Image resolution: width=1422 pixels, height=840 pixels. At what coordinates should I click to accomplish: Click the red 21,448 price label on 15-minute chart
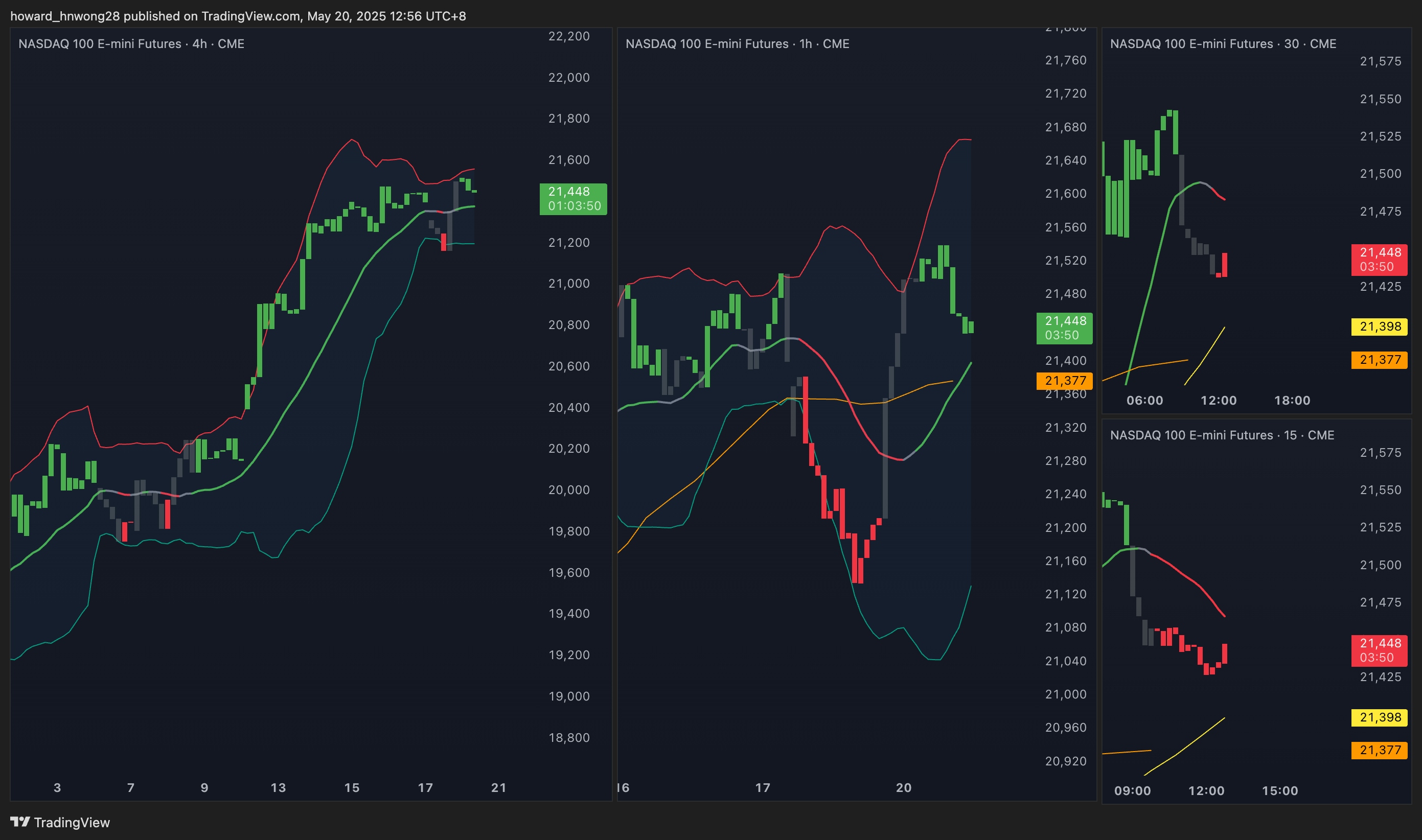[x=1379, y=650]
